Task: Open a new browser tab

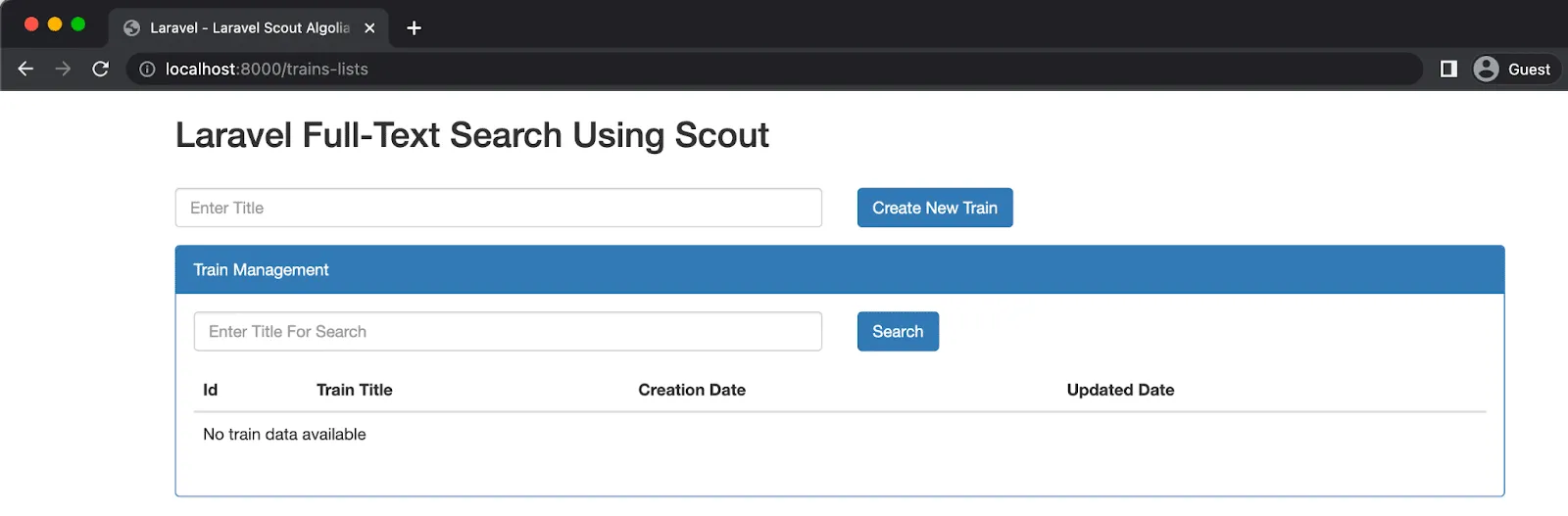Action: [x=414, y=27]
